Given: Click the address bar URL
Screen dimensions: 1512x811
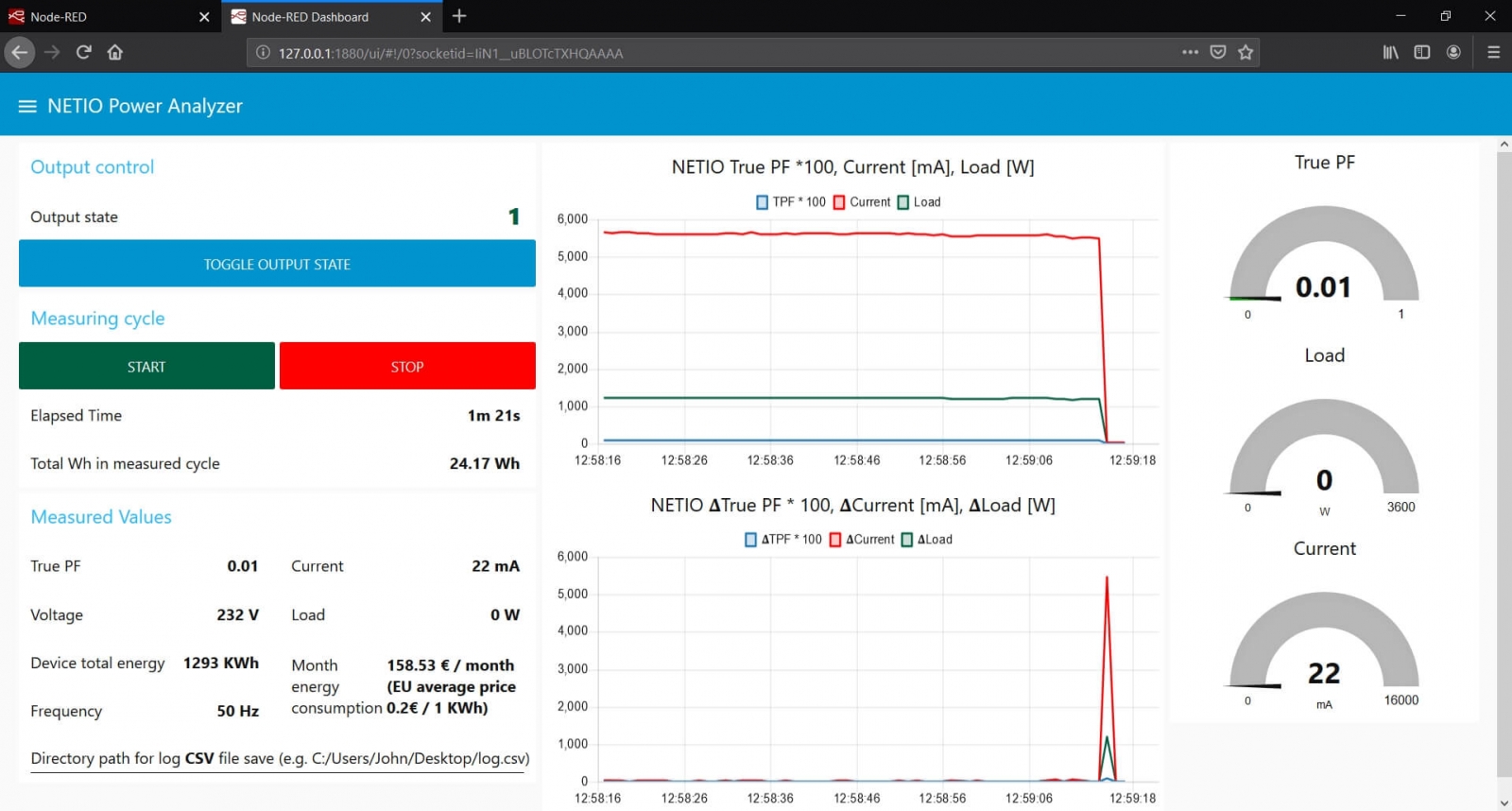Looking at the screenshot, I should click(451, 53).
